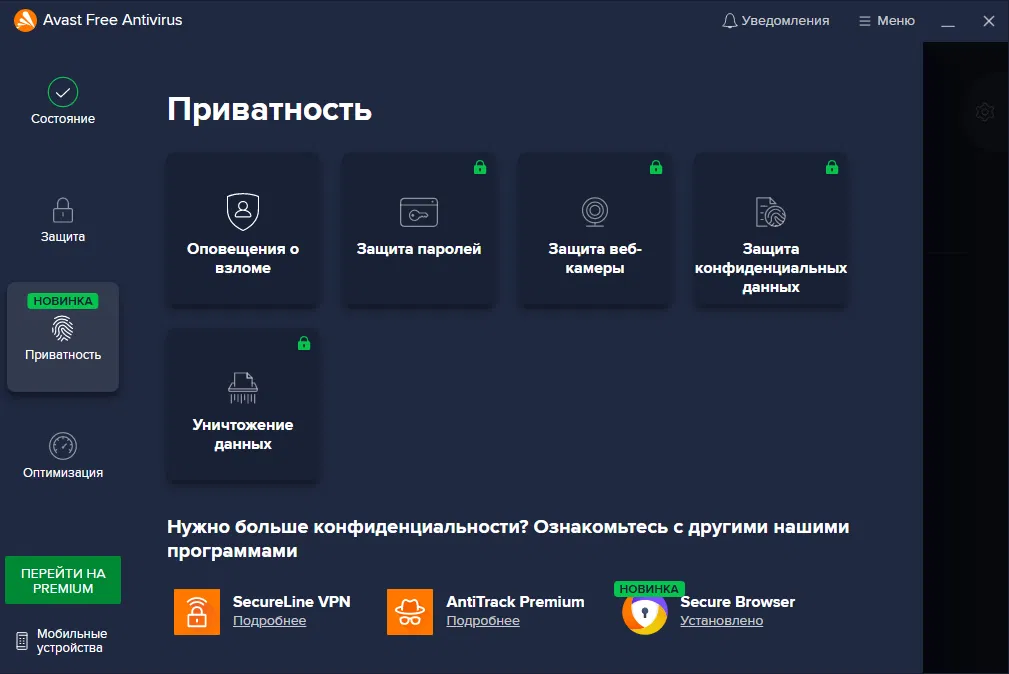The image size is (1009, 674).
Task: Click the НОВИНКА badge above Приватность
Action: [x=62, y=301]
